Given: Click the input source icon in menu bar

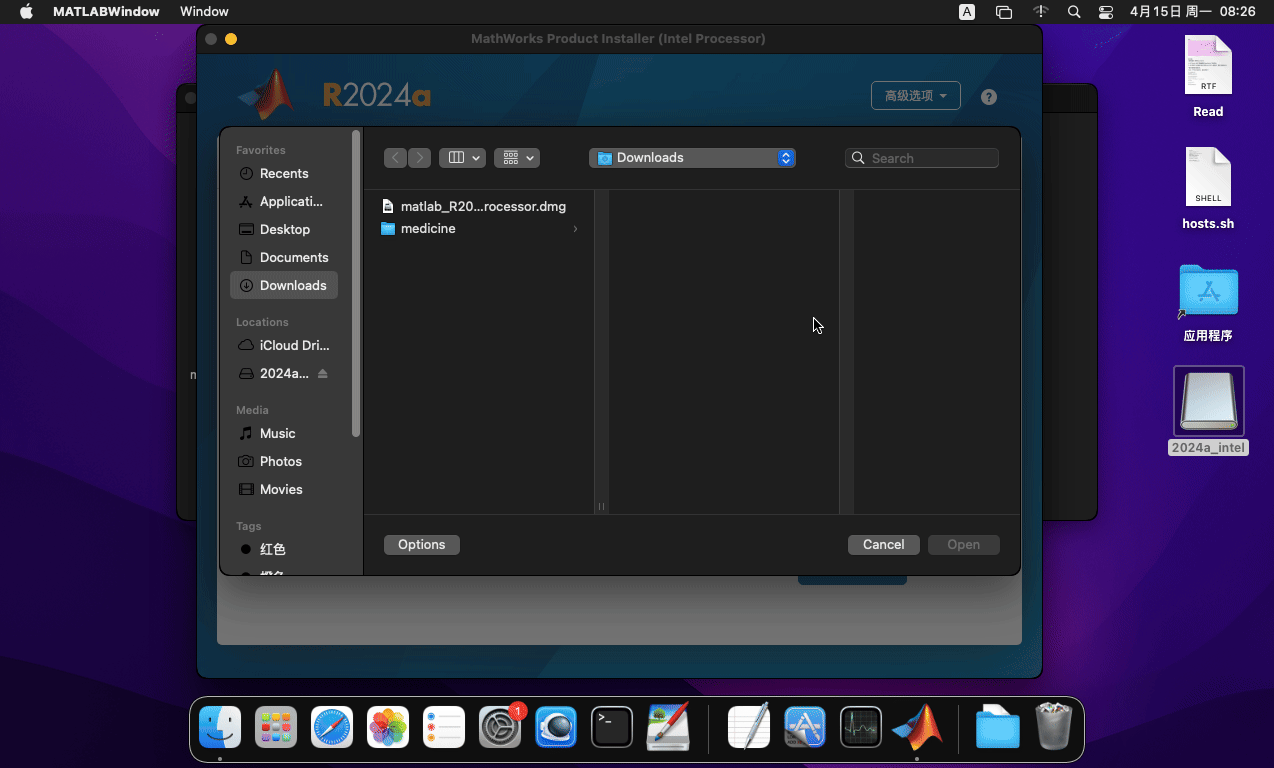Looking at the screenshot, I should pos(967,12).
